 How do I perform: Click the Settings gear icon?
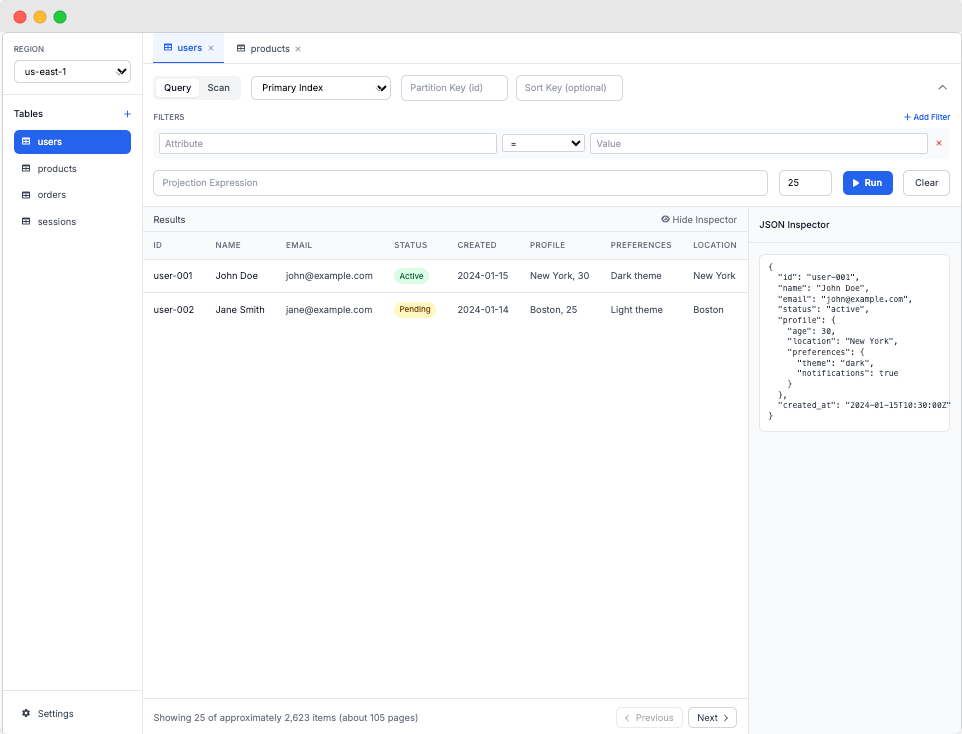[x=26, y=713]
